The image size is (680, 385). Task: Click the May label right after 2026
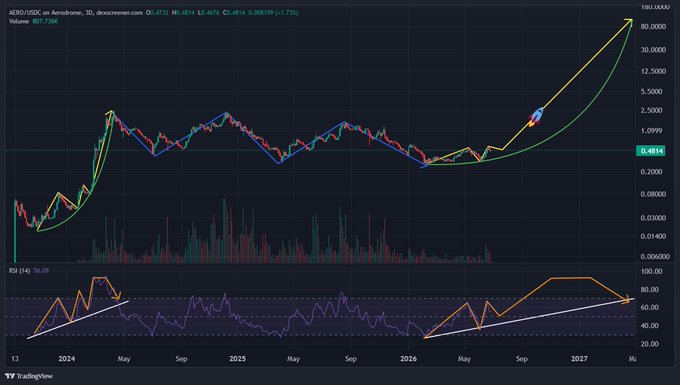click(x=464, y=359)
